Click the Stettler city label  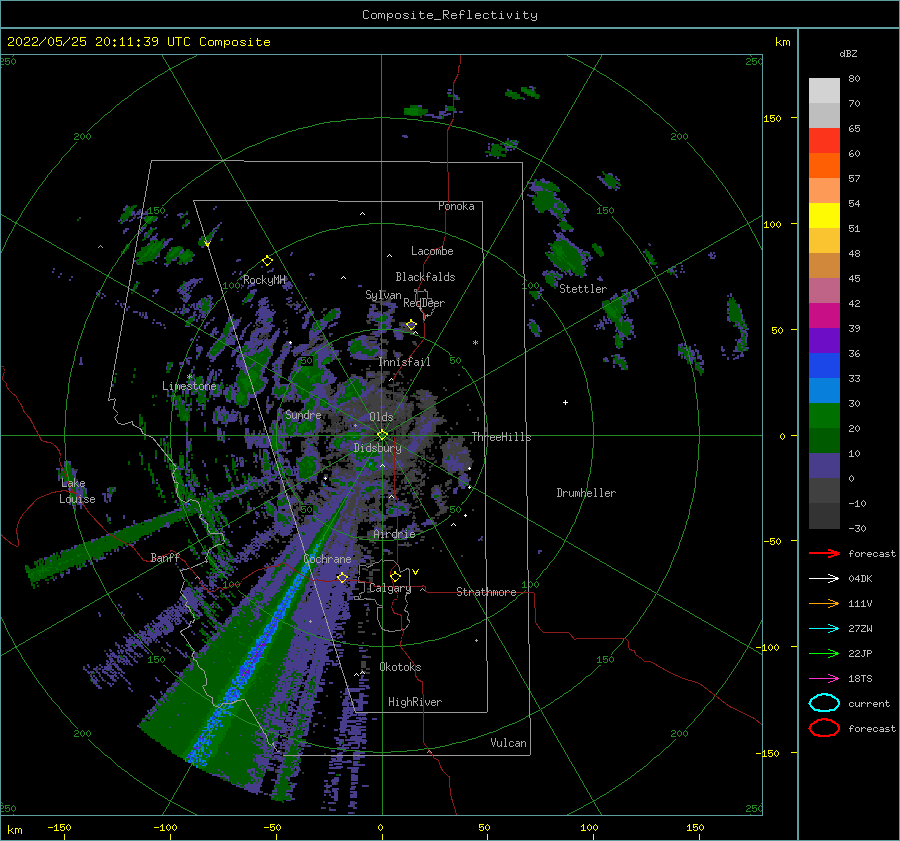583,289
